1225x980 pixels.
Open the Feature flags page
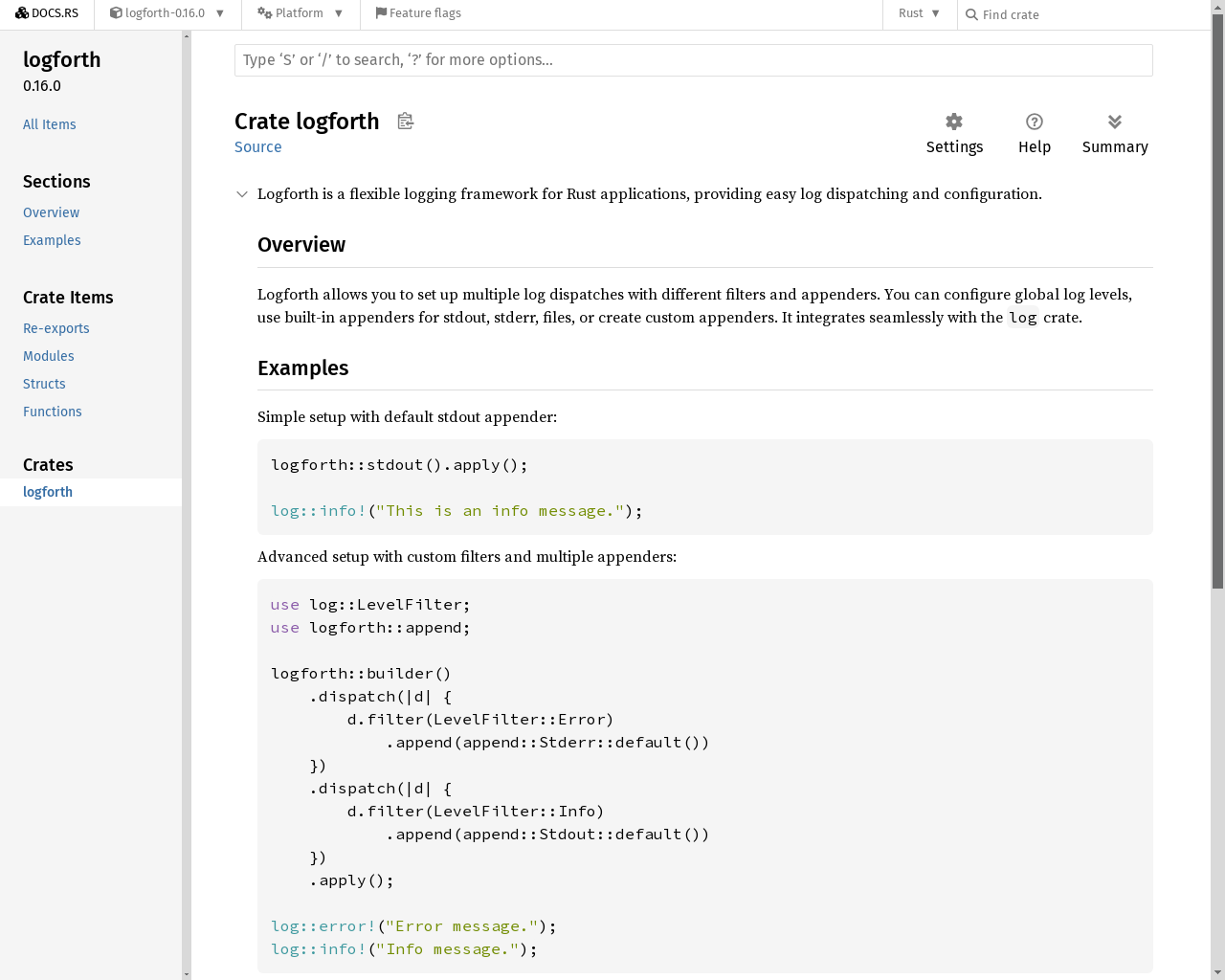(418, 13)
